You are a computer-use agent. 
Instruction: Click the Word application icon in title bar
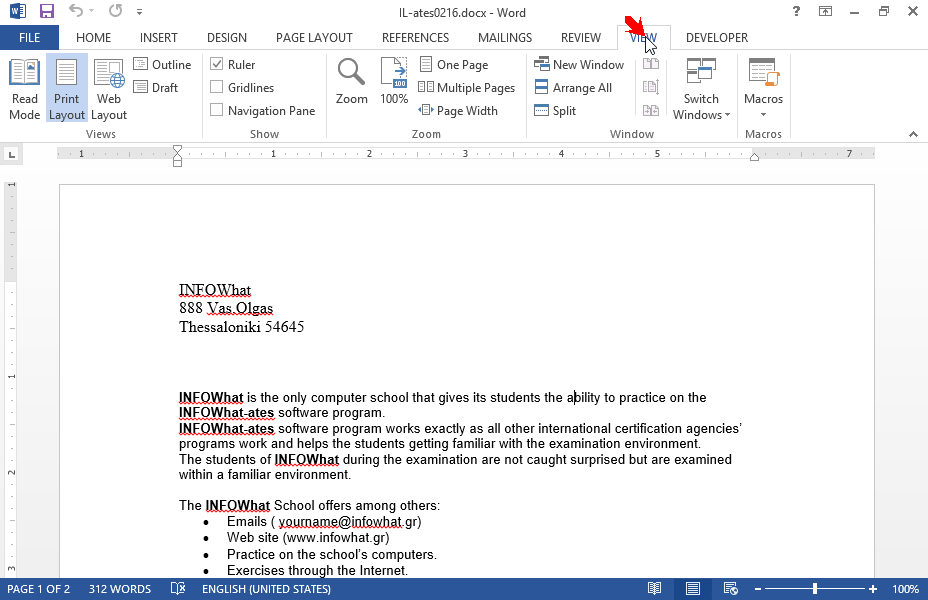point(18,11)
